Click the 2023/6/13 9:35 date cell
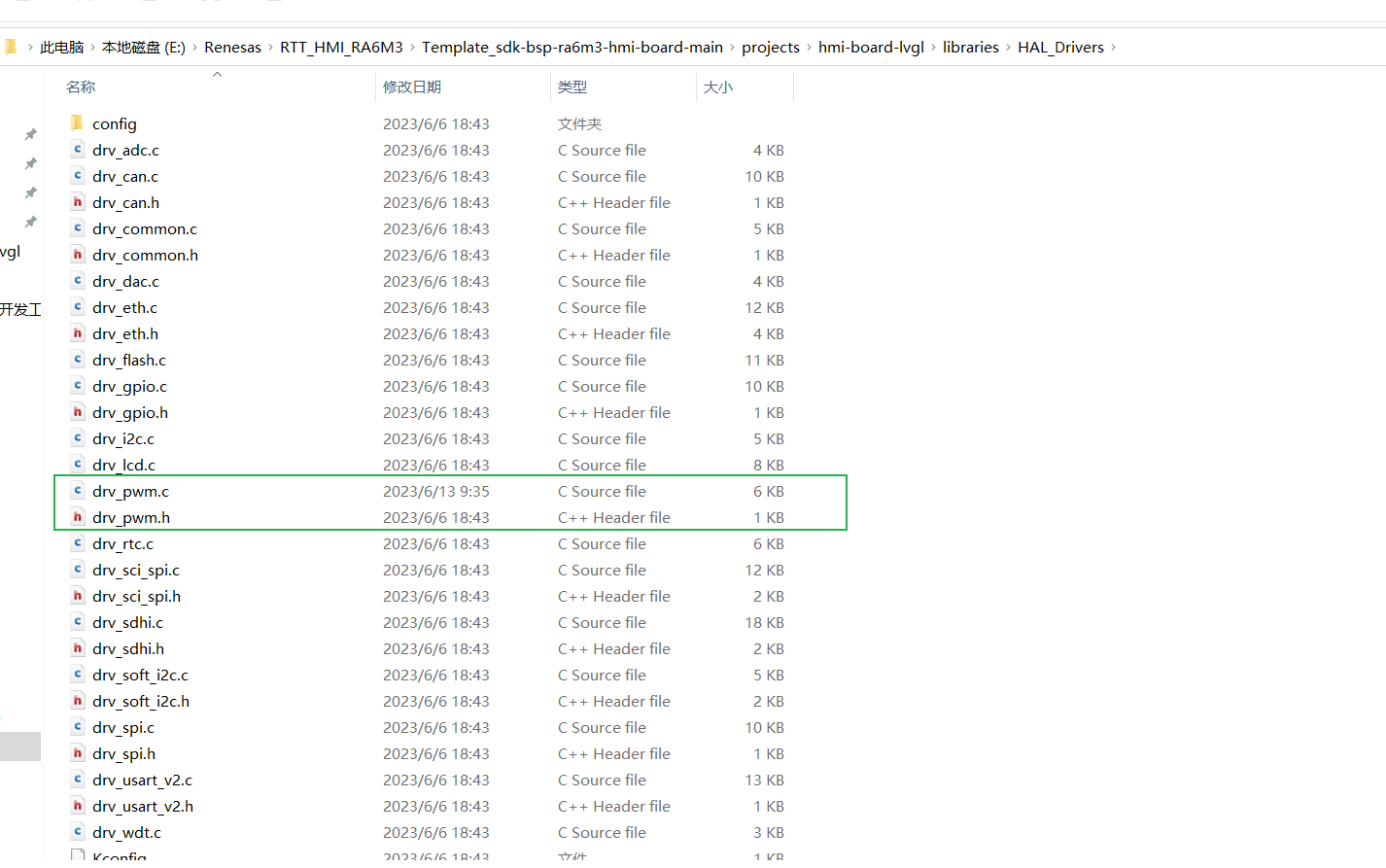Viewport: 1386px width, 868px height. (436, 491)
